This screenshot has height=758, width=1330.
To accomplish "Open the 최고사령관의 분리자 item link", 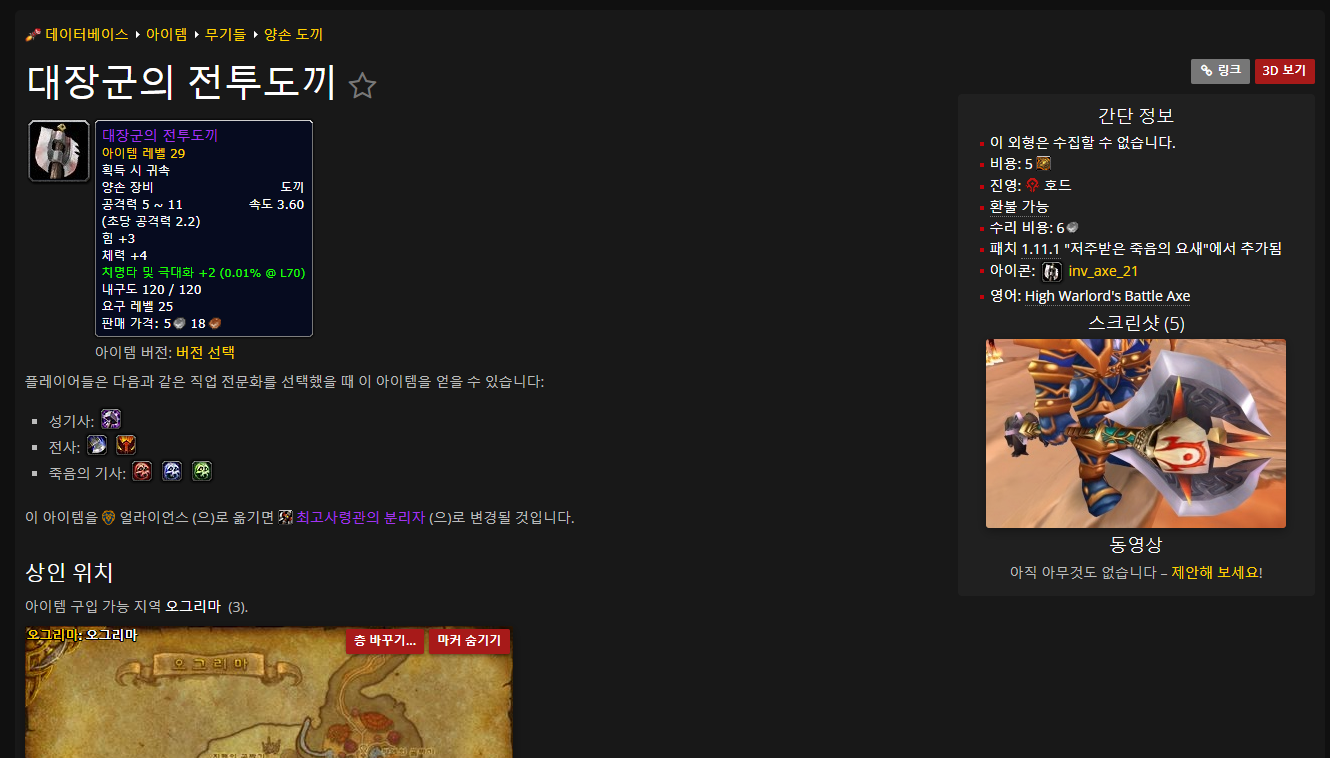I will pos(361,517).
